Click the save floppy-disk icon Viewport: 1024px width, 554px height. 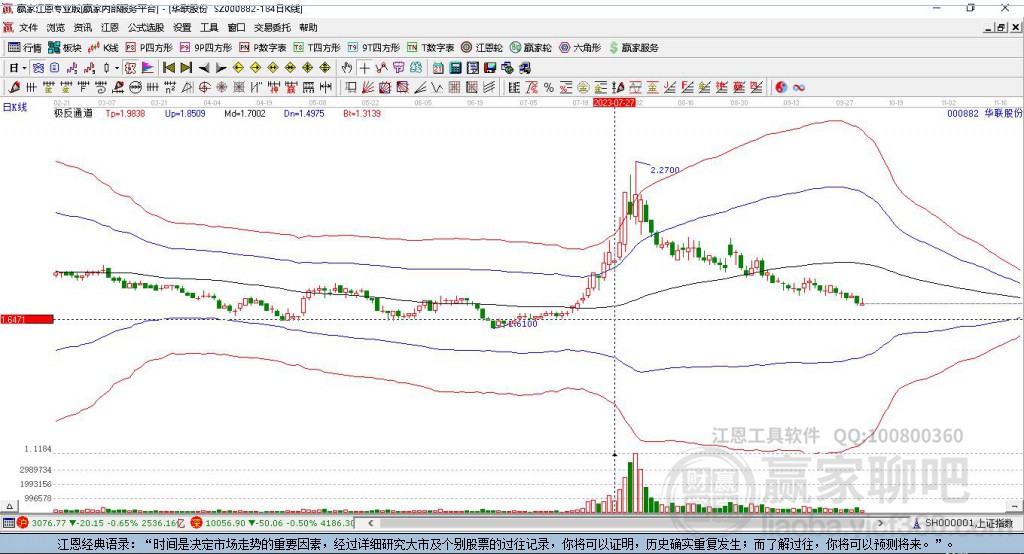pyautogui.click(x=490, y=68)
